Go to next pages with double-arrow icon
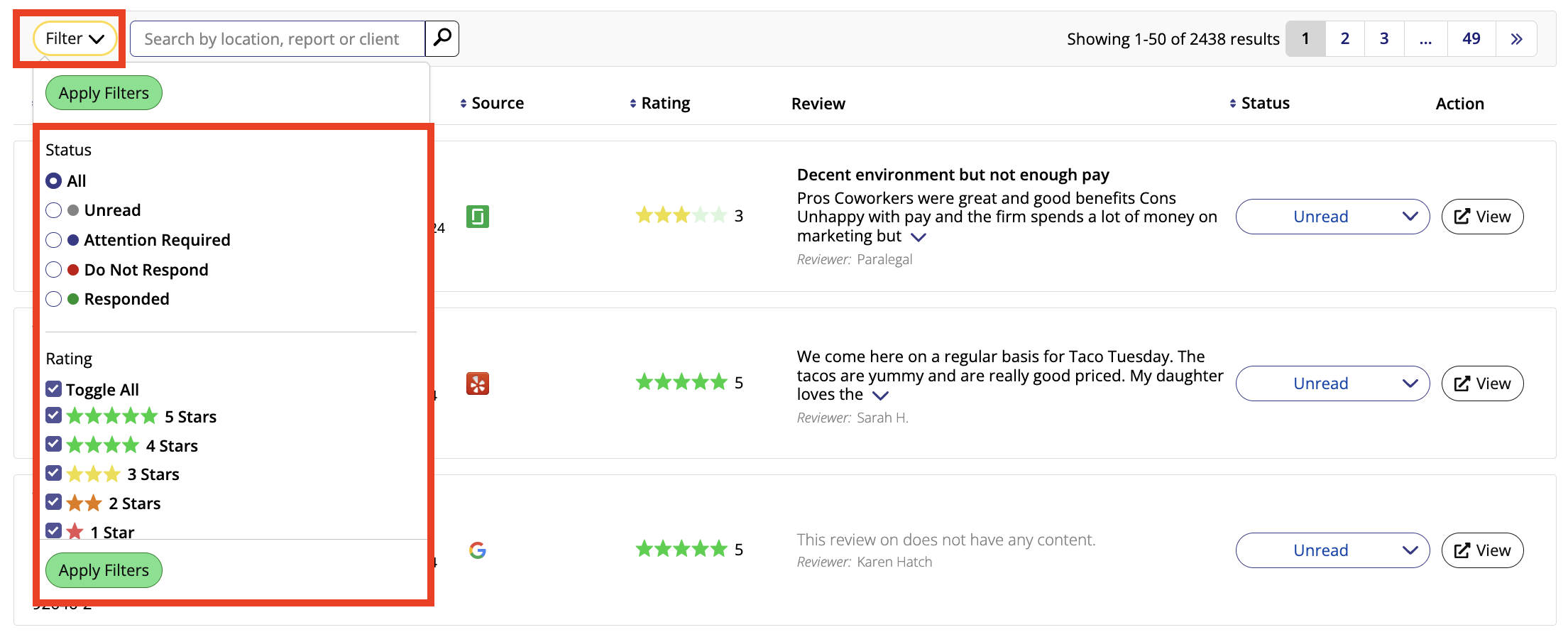The image size is (1568, 637). point(1515,39)
